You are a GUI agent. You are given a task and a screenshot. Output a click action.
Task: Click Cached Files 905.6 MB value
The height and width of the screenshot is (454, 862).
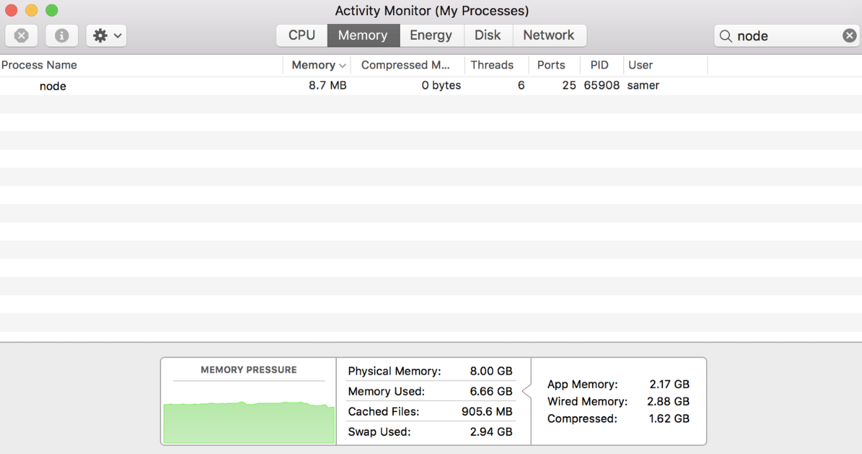[x=487, y=412]
